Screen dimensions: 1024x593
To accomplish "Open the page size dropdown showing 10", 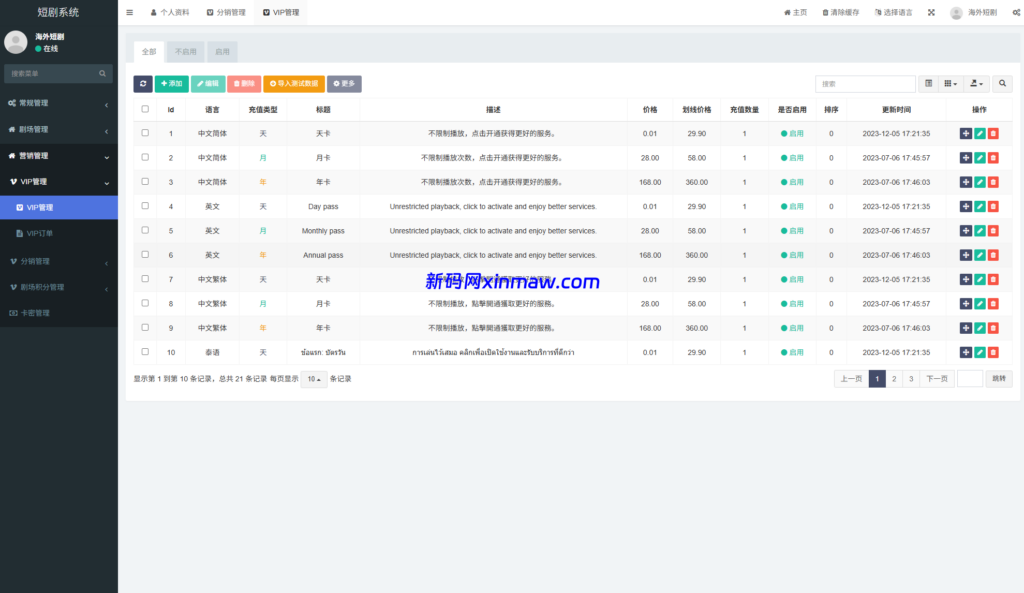I will coord(313,378).
